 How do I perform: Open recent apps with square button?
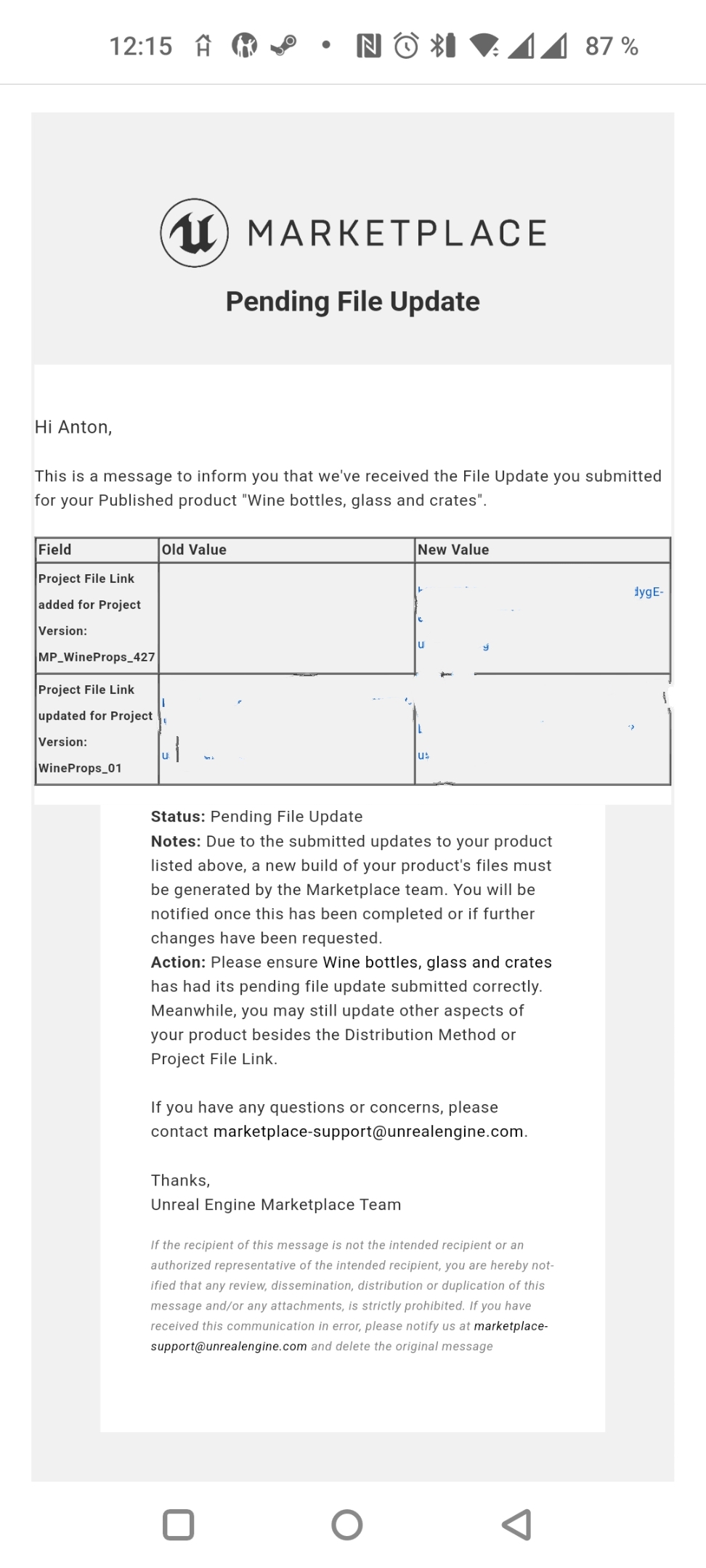[x=179, y=1524]
